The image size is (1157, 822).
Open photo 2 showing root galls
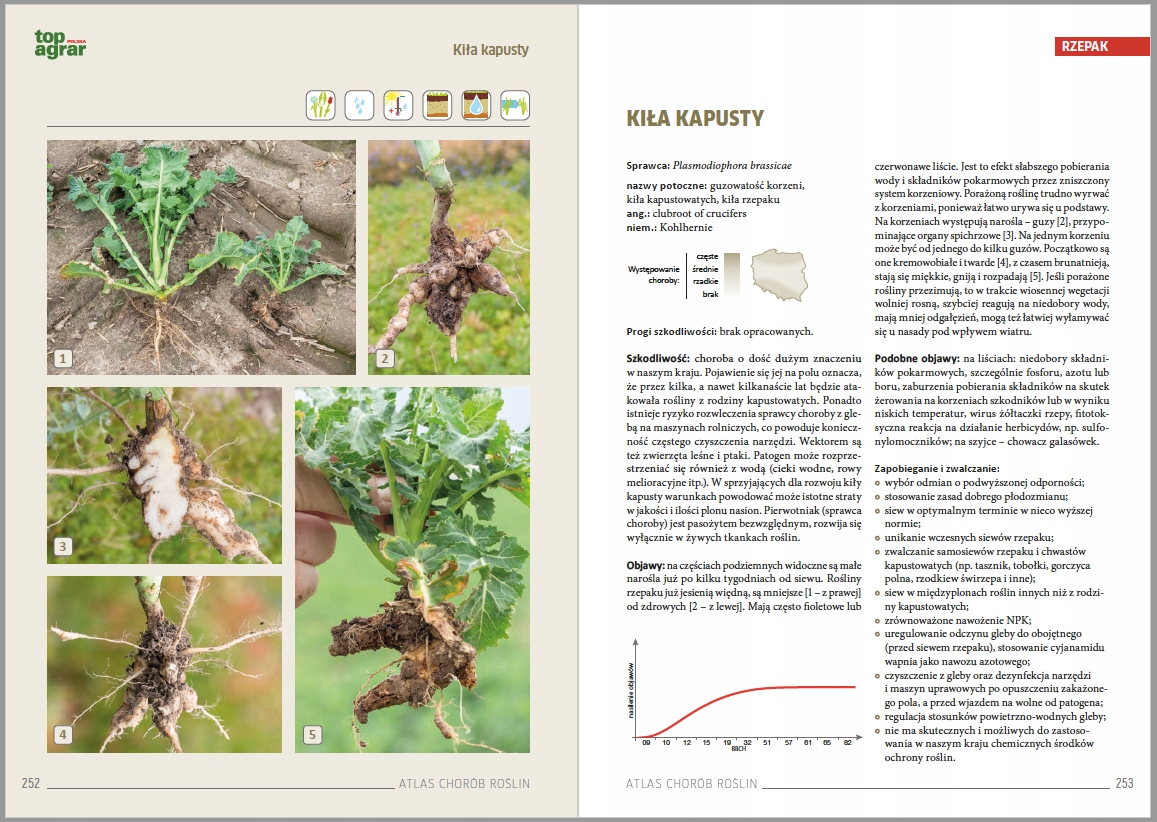[449, 258]
